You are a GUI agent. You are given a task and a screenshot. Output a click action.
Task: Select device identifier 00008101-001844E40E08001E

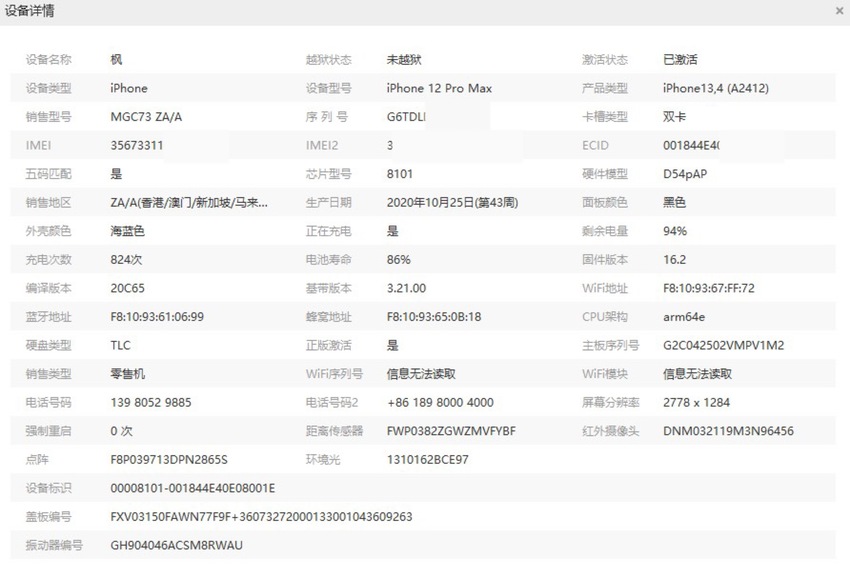[x=192, y=489]
